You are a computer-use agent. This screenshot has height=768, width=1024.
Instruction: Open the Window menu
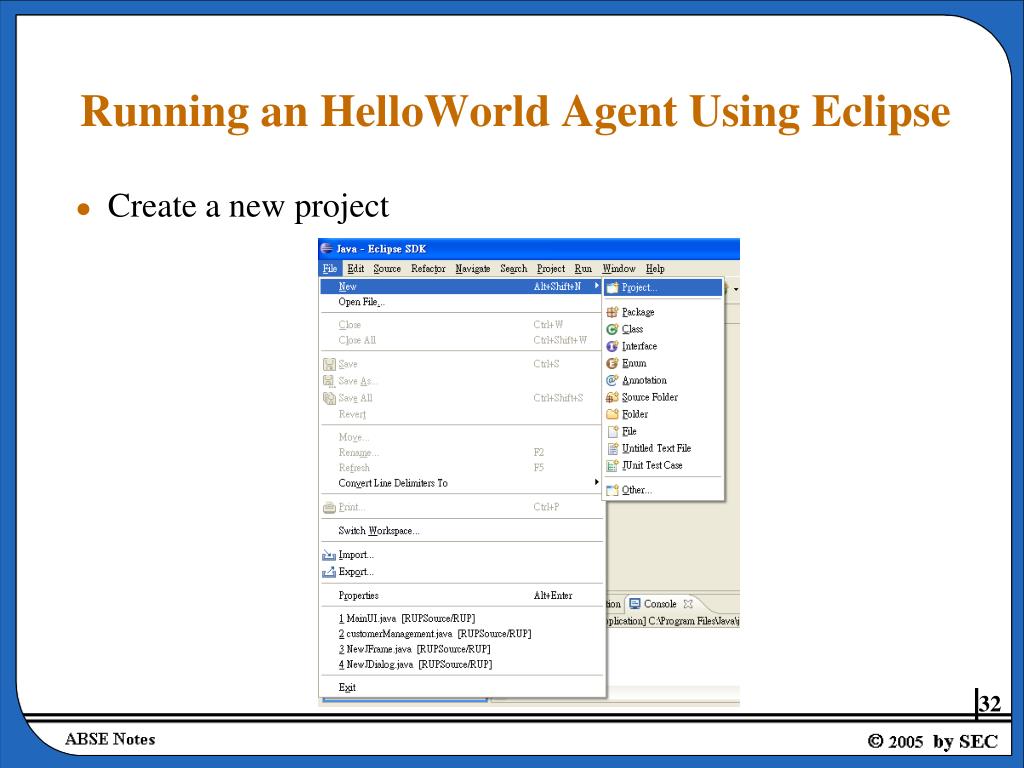[619, 268]
